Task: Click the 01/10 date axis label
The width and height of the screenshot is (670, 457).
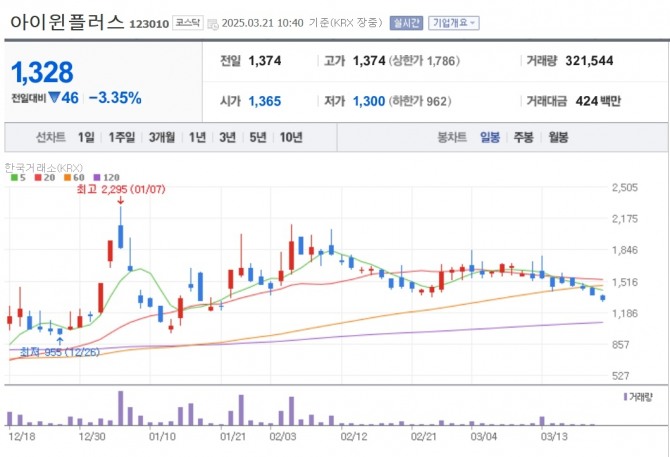Action: [162, 437]
